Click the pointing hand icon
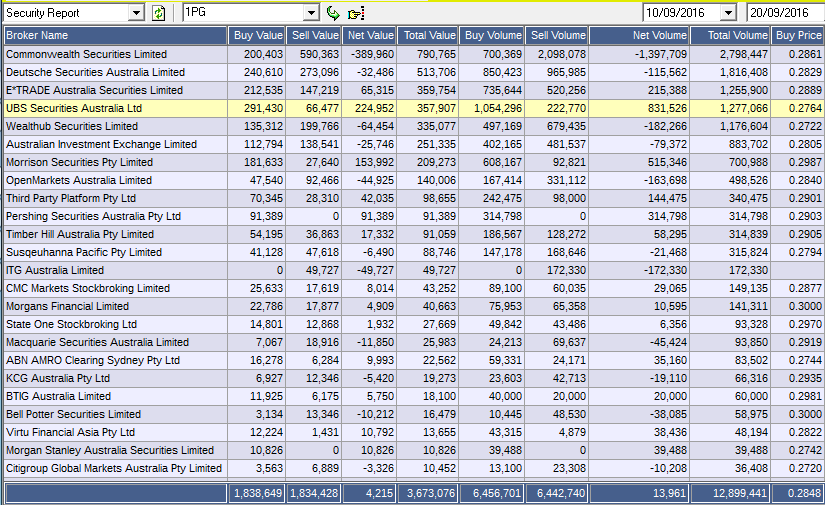Image resolution: width=825 pixels, height=505 pixels. (x=356, y=13)
